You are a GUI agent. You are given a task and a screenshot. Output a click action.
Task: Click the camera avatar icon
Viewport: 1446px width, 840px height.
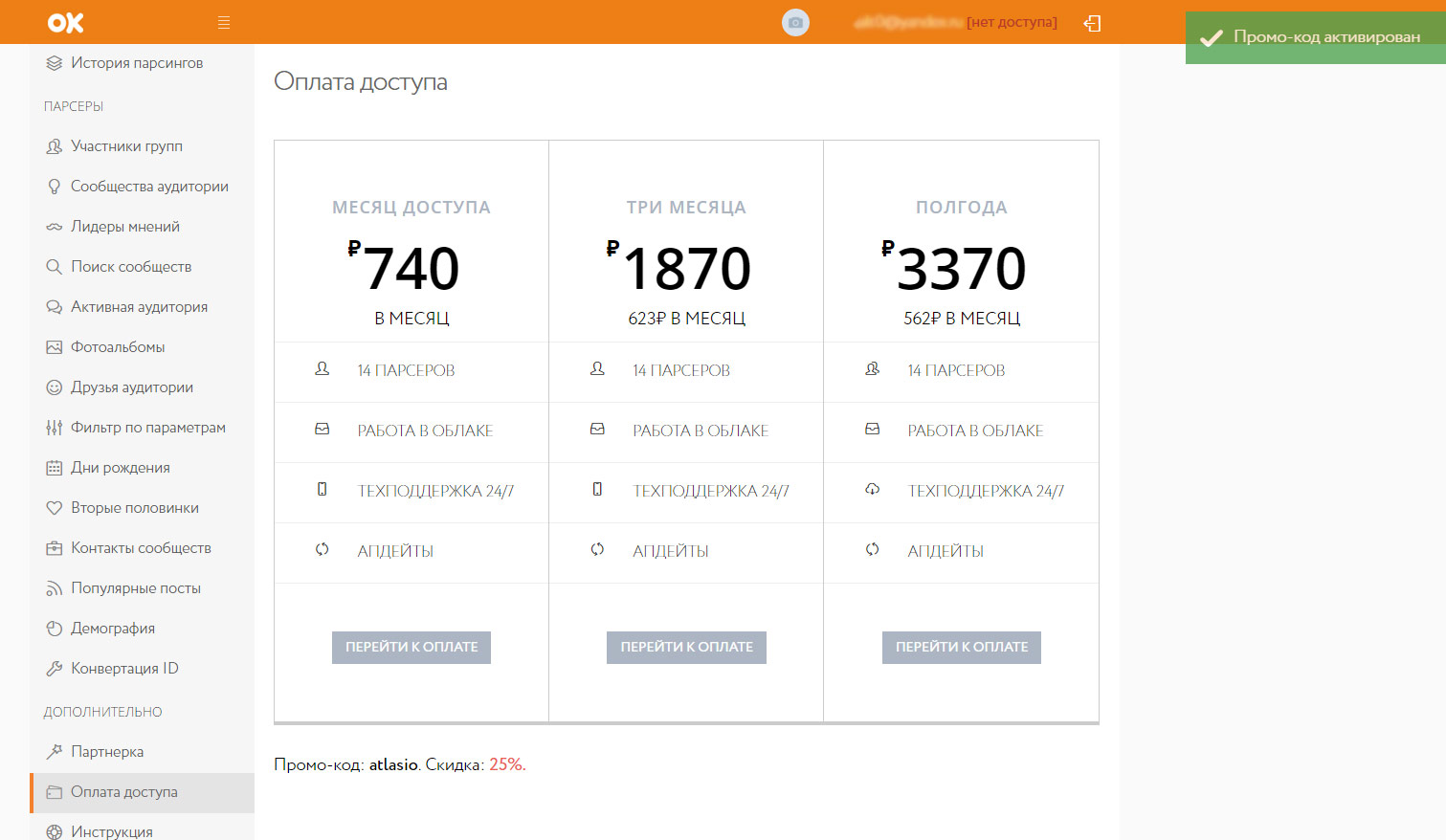[x=795, y=23]
